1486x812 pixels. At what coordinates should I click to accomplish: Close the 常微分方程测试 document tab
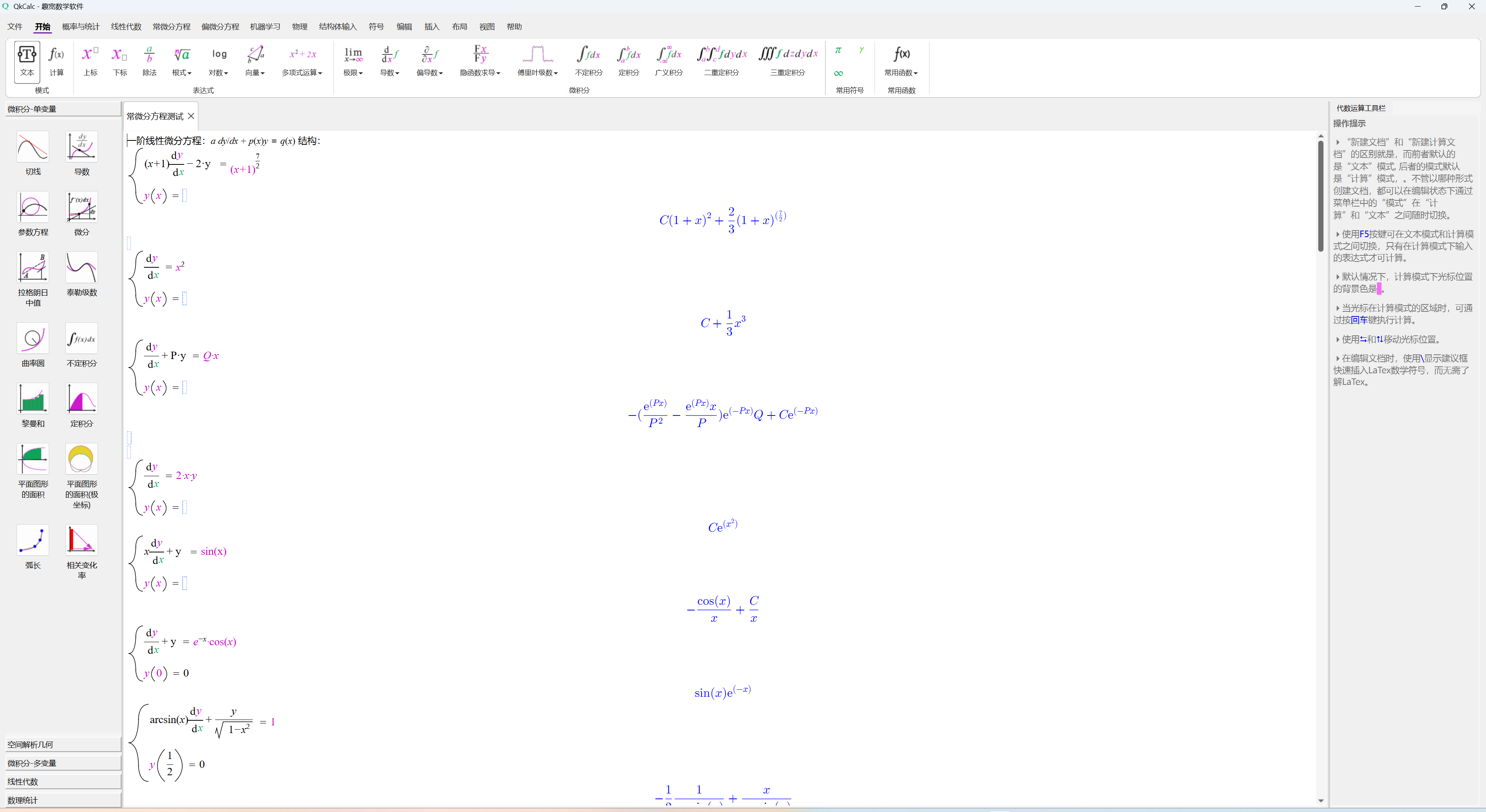[191, 116]
